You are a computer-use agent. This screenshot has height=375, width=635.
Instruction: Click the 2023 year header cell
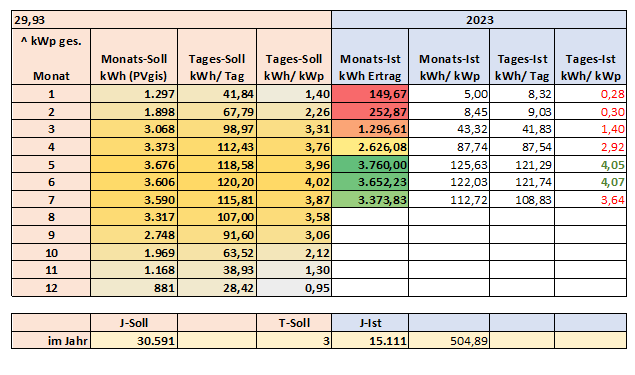(x=479, y=20)
